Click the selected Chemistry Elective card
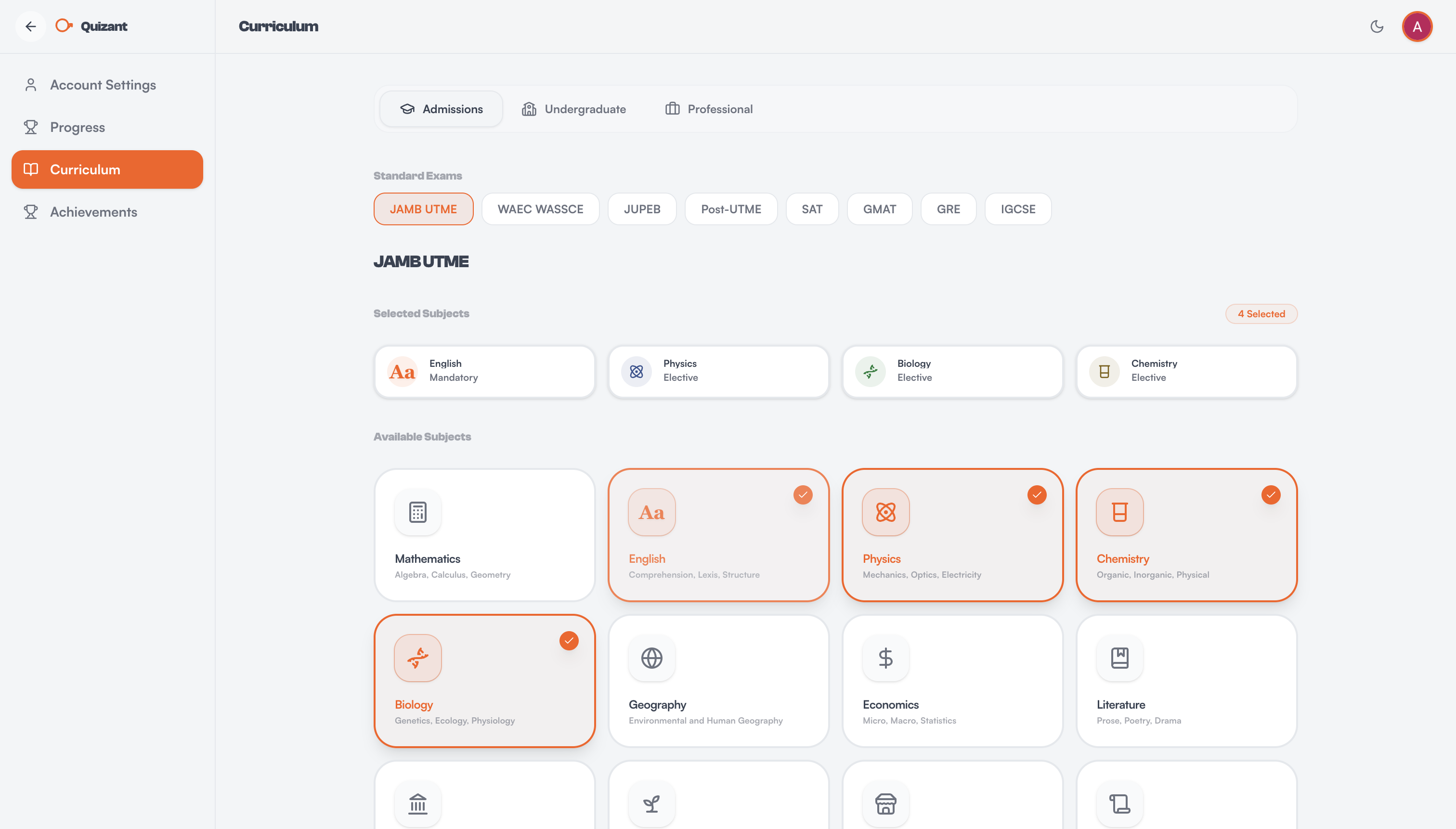1456x829 pixels. [x=1187, y=372]
